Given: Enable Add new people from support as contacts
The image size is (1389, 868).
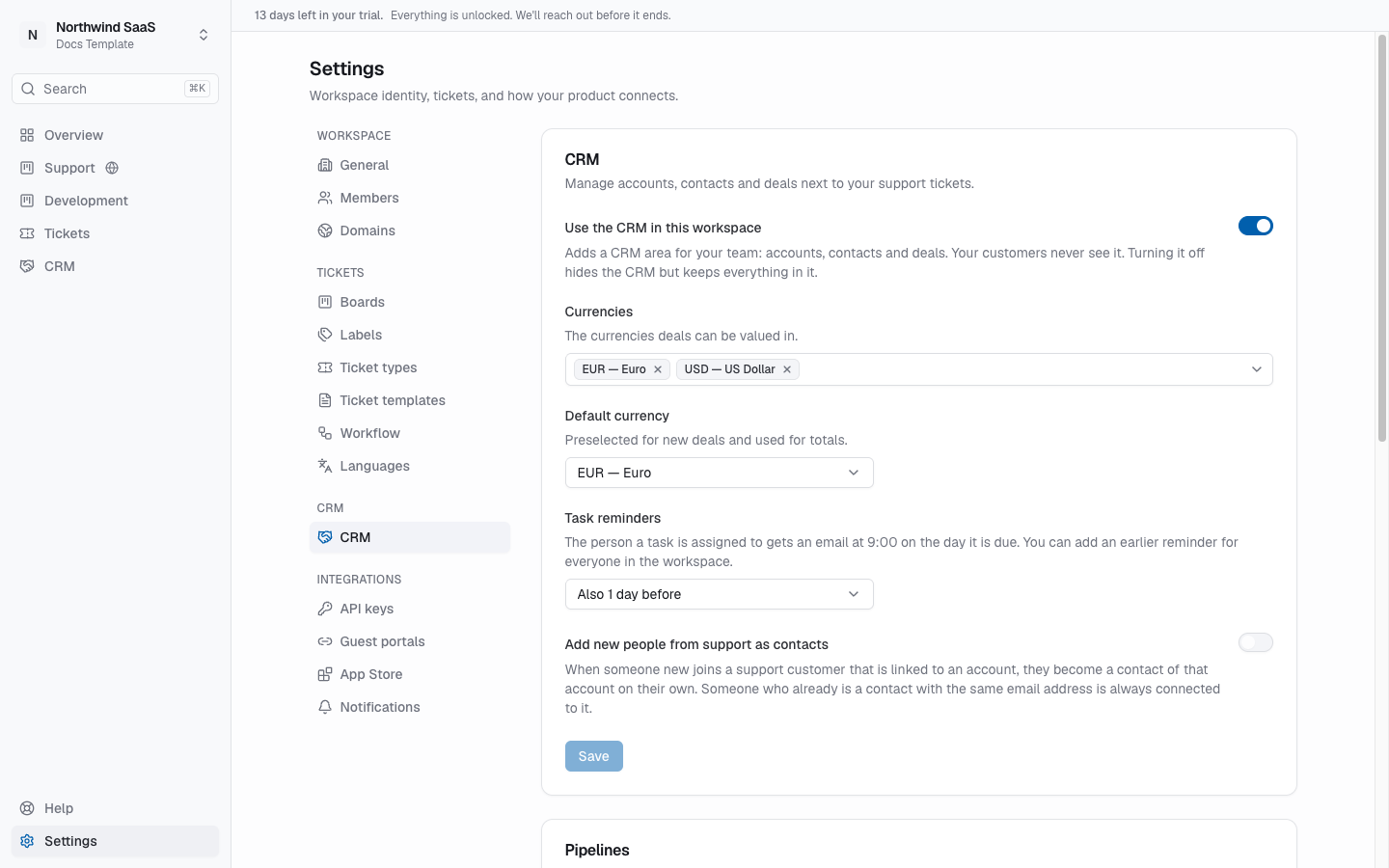Looking at the screenshot, I should pyautogui.click(x=1256, y=642).
